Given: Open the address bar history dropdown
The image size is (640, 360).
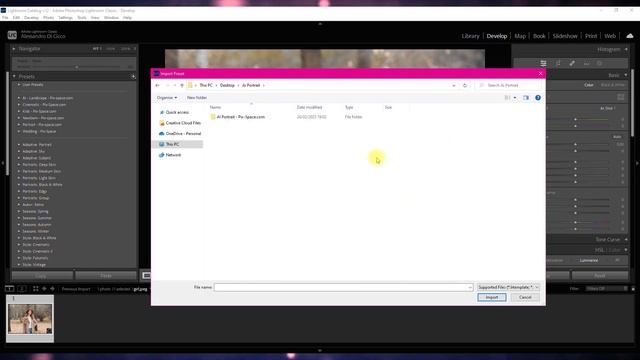Looking at the screenshot, I should [x=454, y=85].
